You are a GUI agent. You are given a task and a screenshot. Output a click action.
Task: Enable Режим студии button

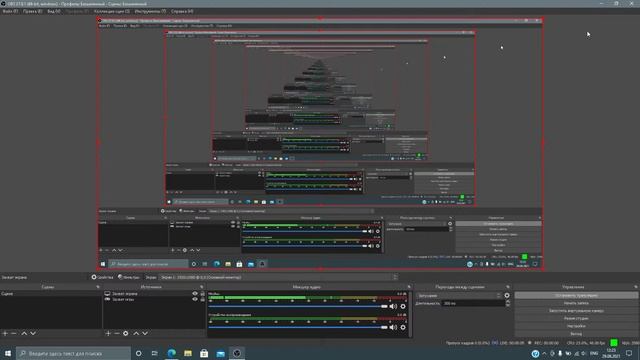point(576,318)
